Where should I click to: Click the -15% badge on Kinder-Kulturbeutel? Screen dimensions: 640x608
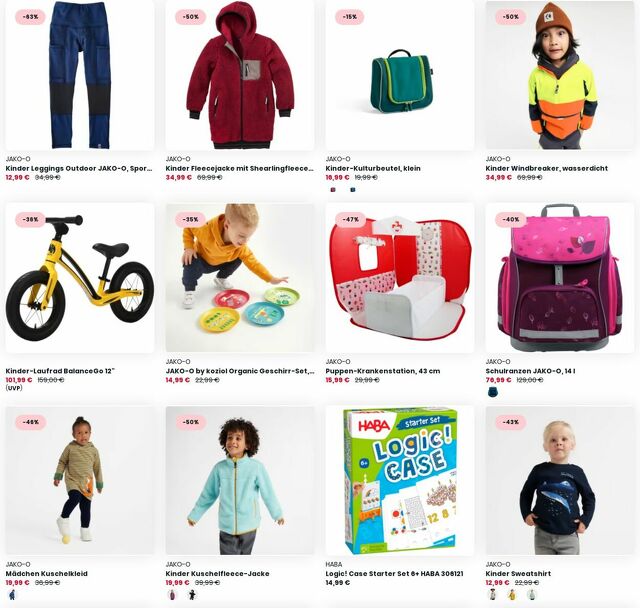coord(350,17)
